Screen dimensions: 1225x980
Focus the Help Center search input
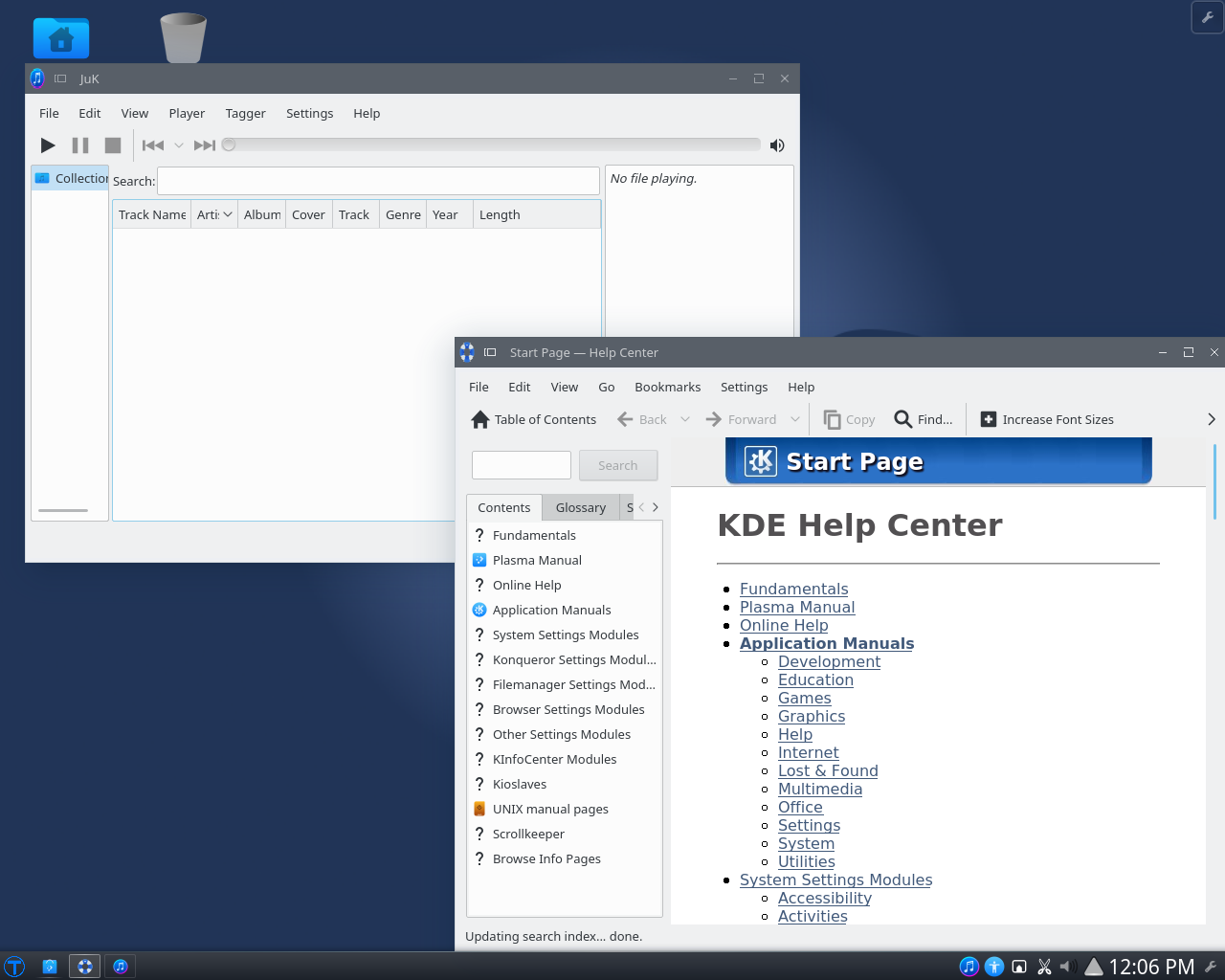522,465
